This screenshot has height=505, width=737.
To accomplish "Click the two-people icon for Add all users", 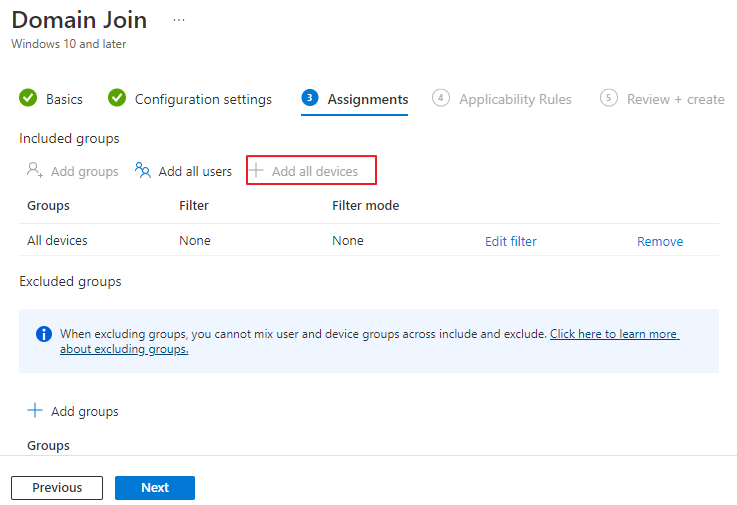I will pos(142,170).
